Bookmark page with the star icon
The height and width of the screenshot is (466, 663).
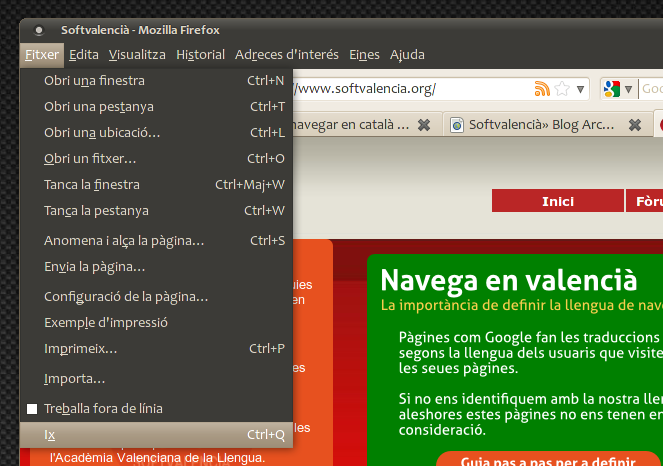562,89
